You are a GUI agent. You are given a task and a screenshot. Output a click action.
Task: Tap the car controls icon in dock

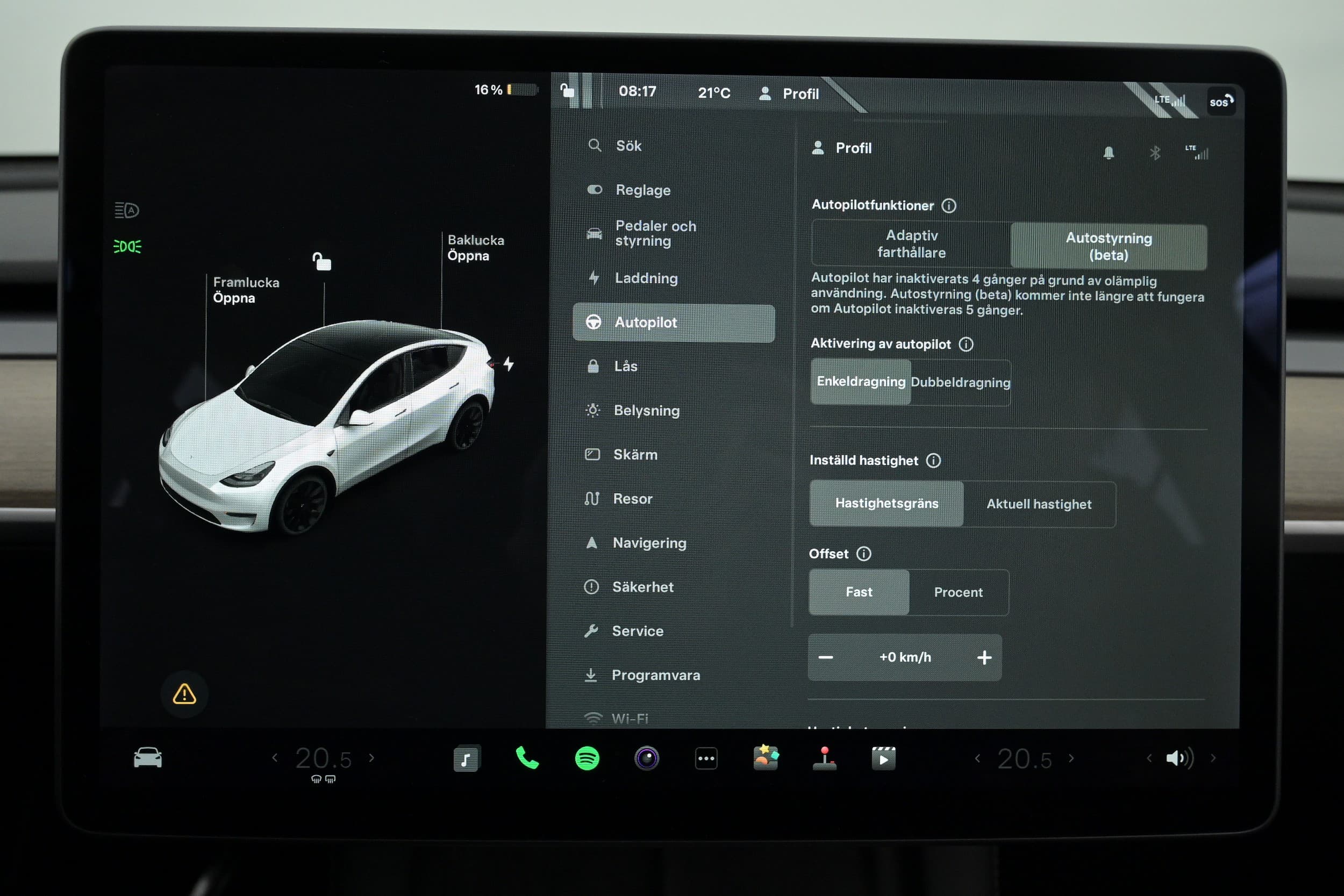(148, 758)
